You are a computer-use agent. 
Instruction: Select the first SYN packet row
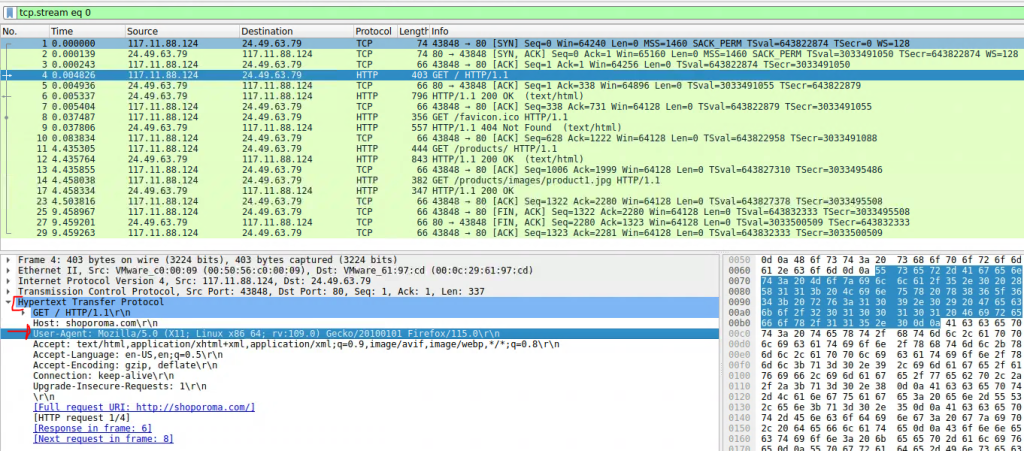[x=500, y=43]
